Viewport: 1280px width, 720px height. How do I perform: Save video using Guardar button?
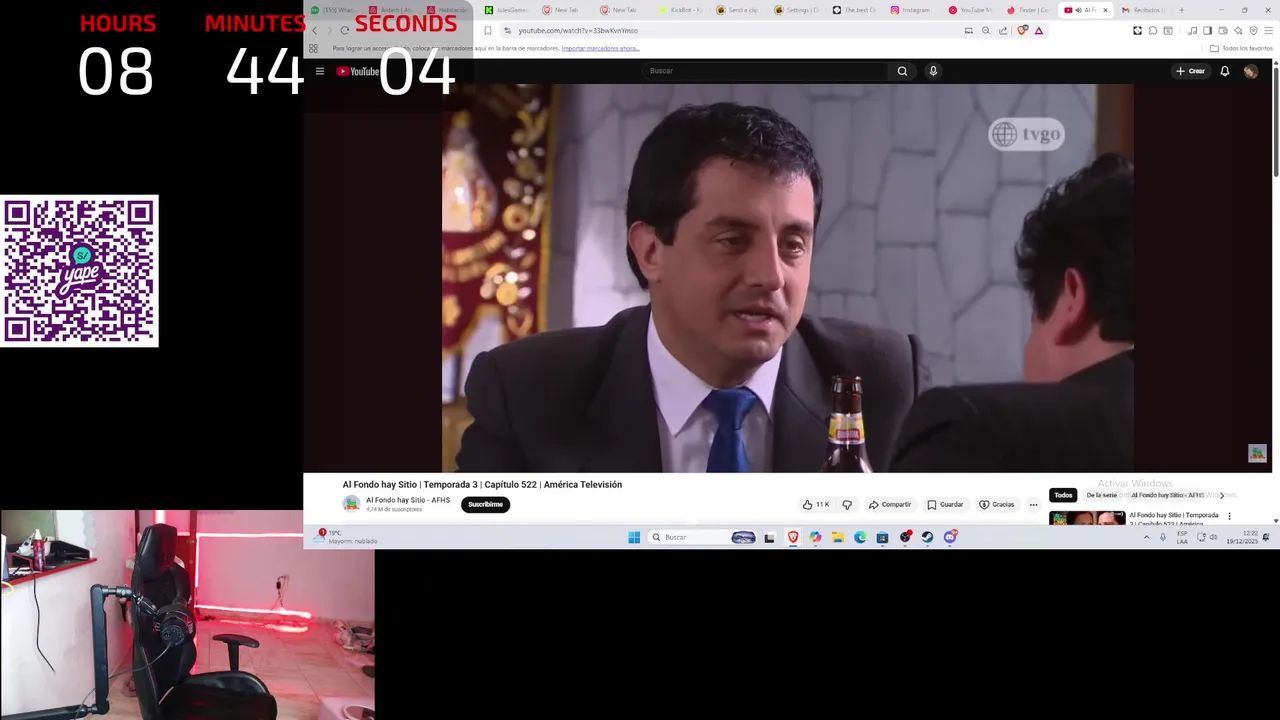tap(945, 505)
